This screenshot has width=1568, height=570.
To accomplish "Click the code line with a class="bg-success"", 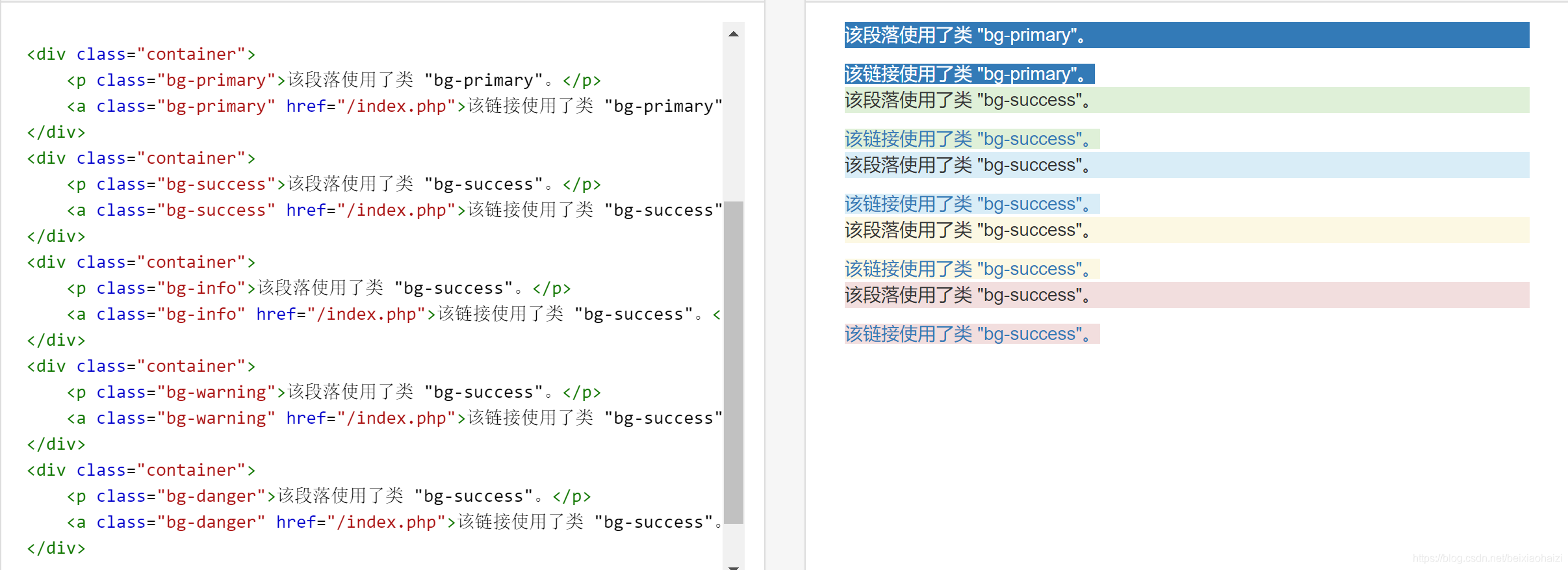I will [394, 210].
